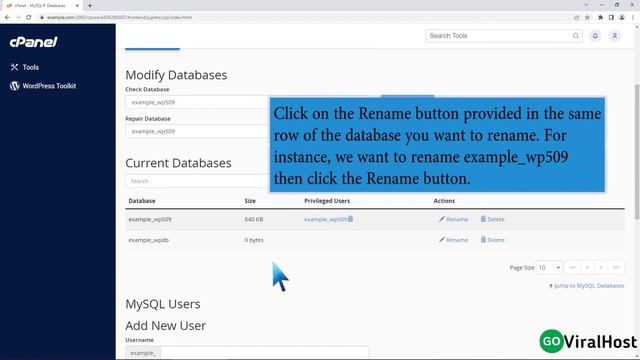The height and width of the screenshot is (360, 640).
Task: Click the 0 bytes size cell
Action: click(254, 240)
